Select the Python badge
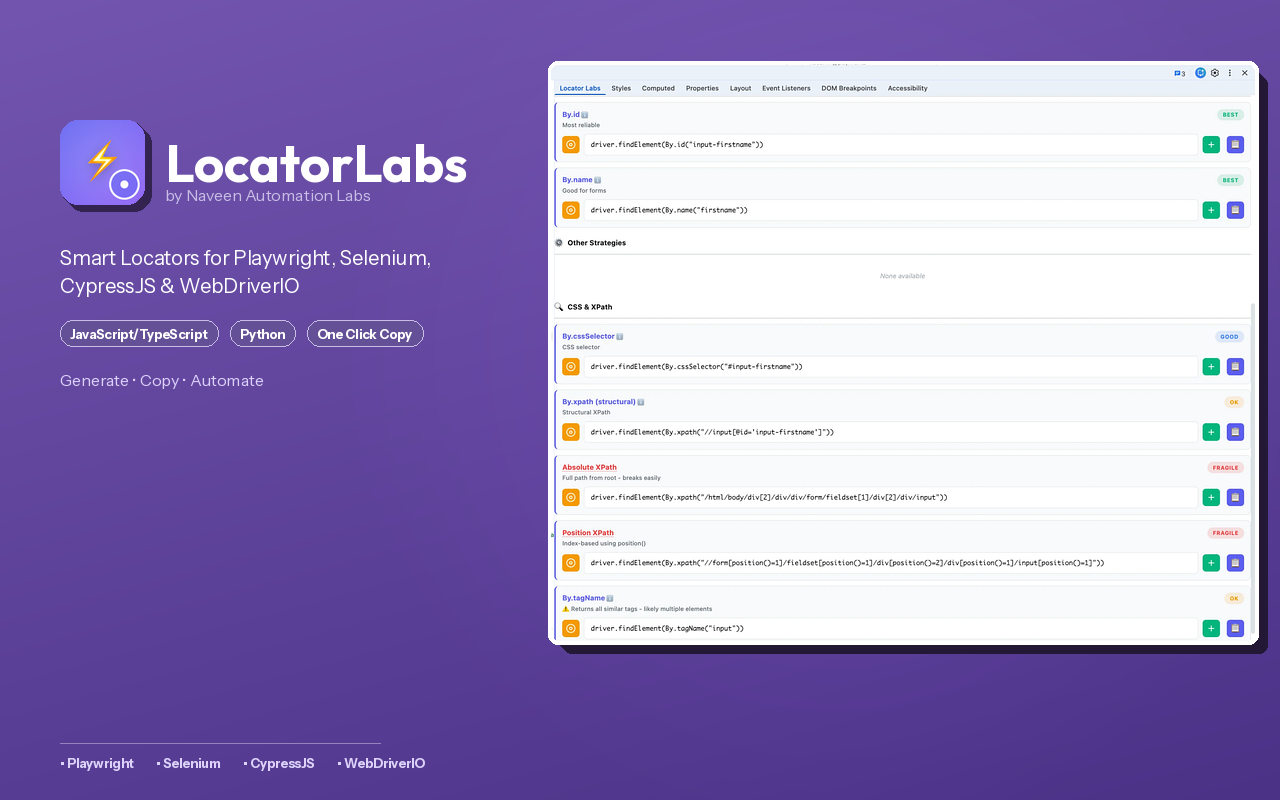This screenshot has width=1280, height=800. [x=262, y=334]
